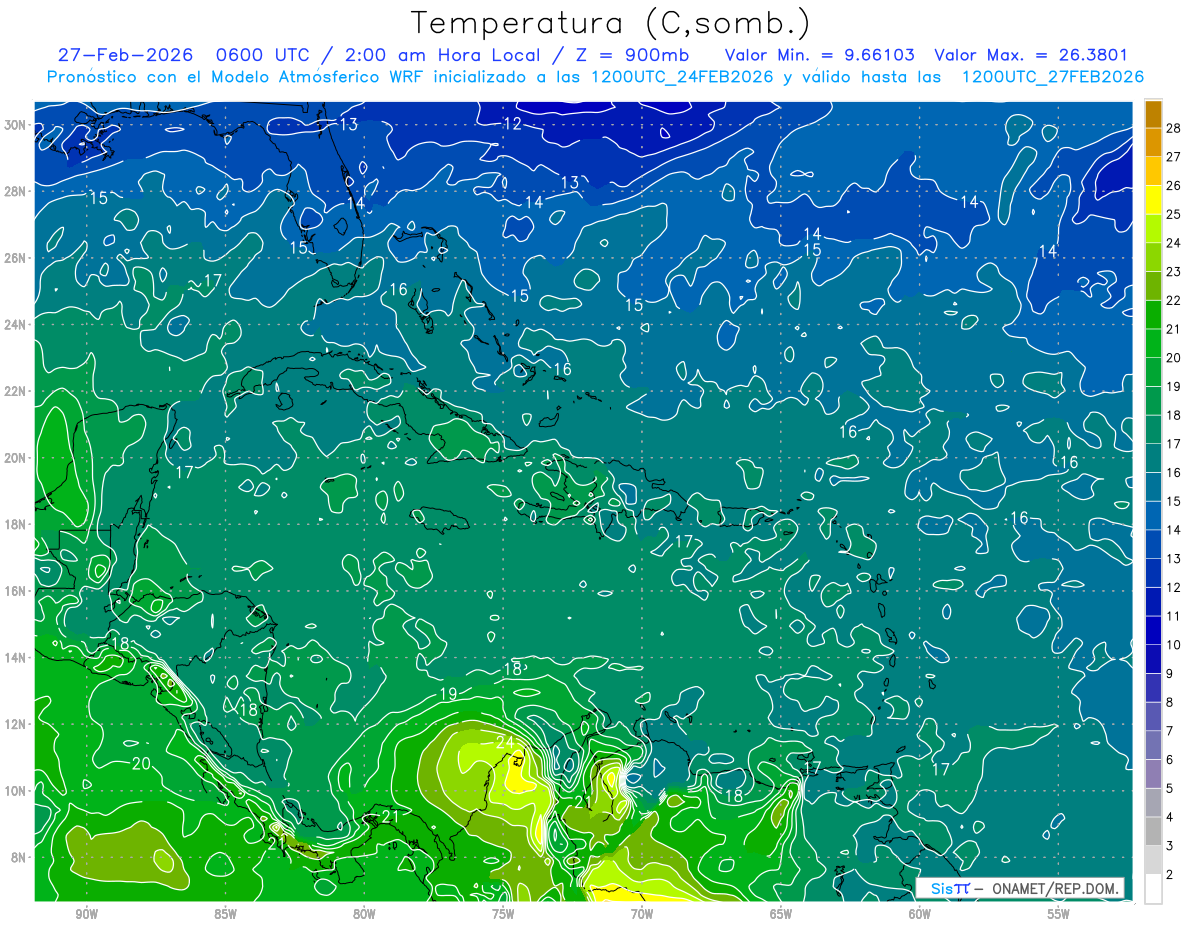Select the teal legend band between 16 and 17
This screenshot has height=927, width=1200.
[x=1153, y=458]
